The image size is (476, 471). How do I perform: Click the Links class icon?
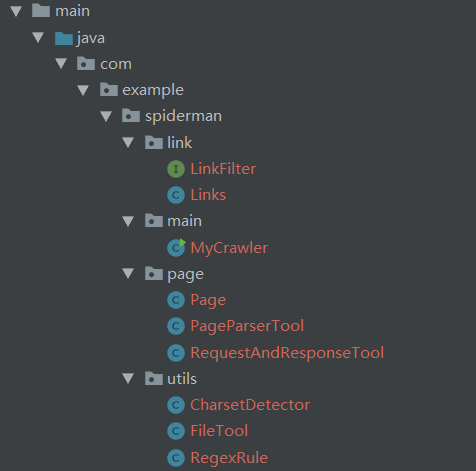point(176,195)
